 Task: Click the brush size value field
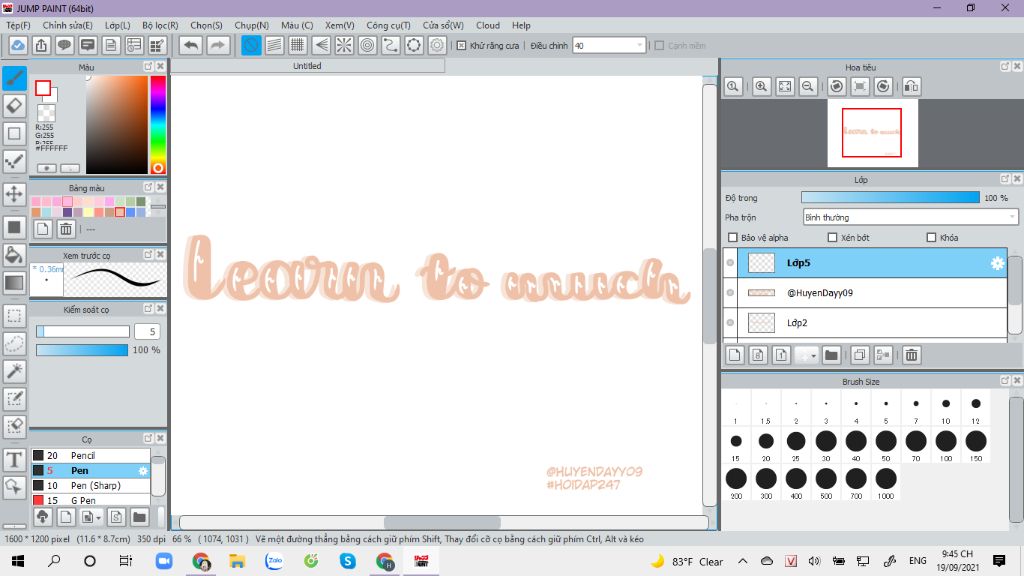tap(147, 332)
